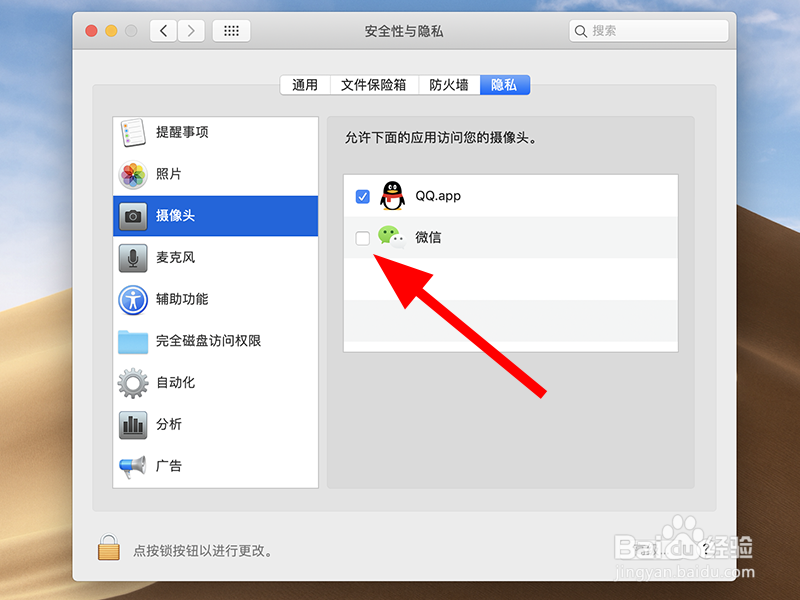Click the magnifier icon in search field
The height and width of the screenshot is (600, 800).
pos(581,31)
